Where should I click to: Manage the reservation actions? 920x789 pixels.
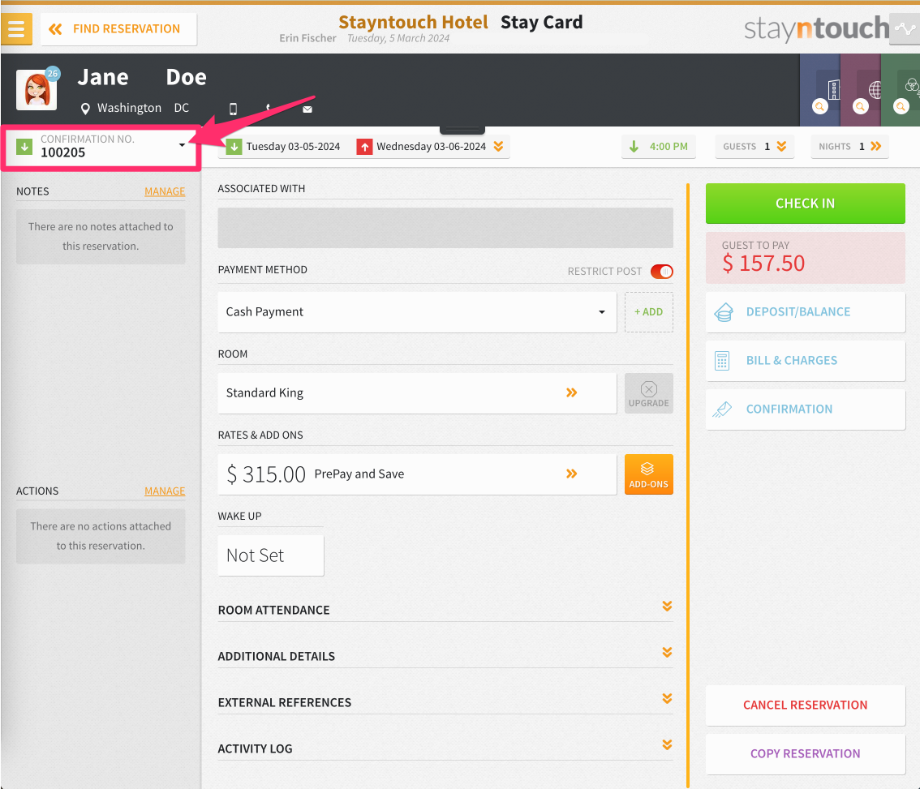click(x=164, y=491)
